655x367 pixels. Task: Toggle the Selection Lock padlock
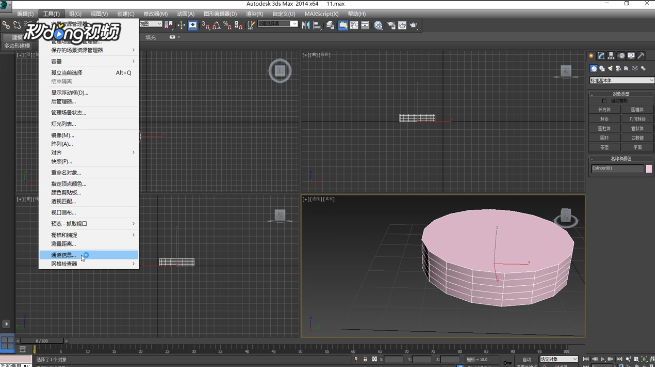(x=365, y=359)
